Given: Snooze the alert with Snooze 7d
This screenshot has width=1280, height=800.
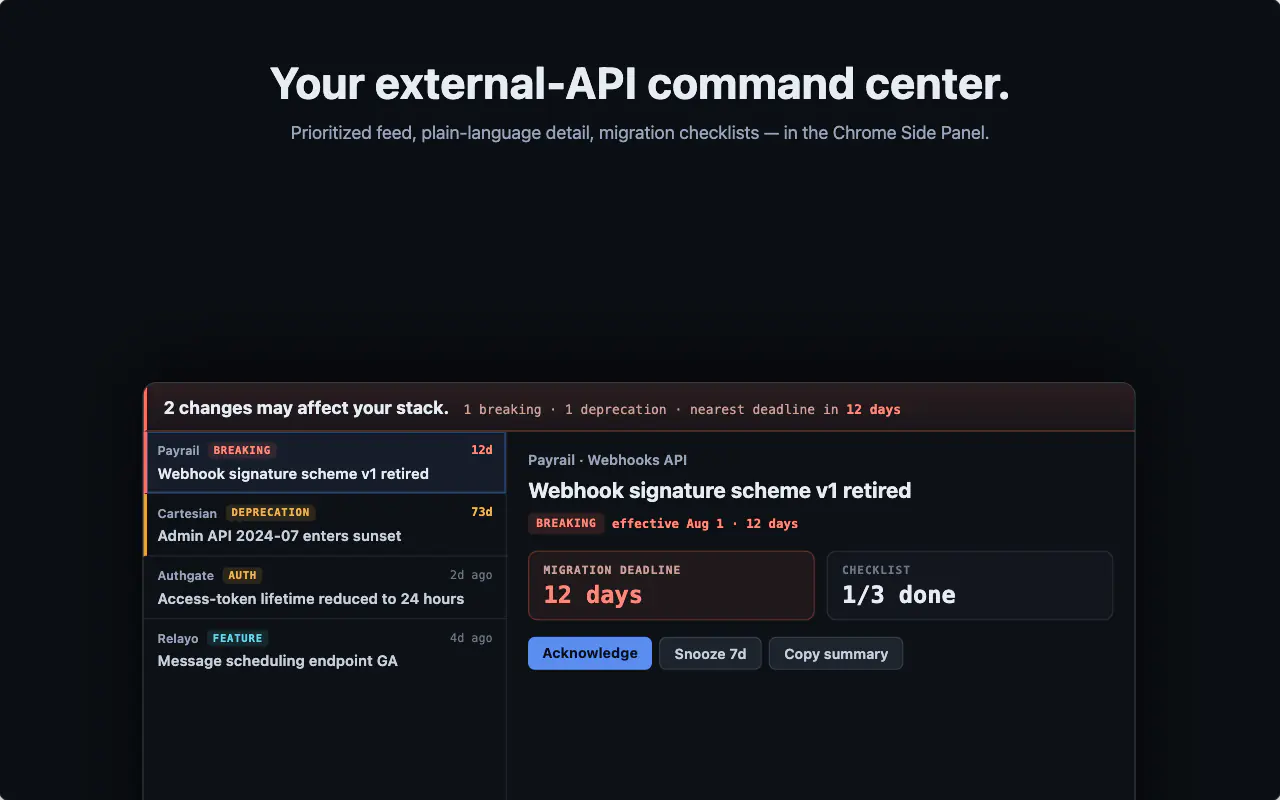Looking at the screenshot, I should [x=710, y=653].
